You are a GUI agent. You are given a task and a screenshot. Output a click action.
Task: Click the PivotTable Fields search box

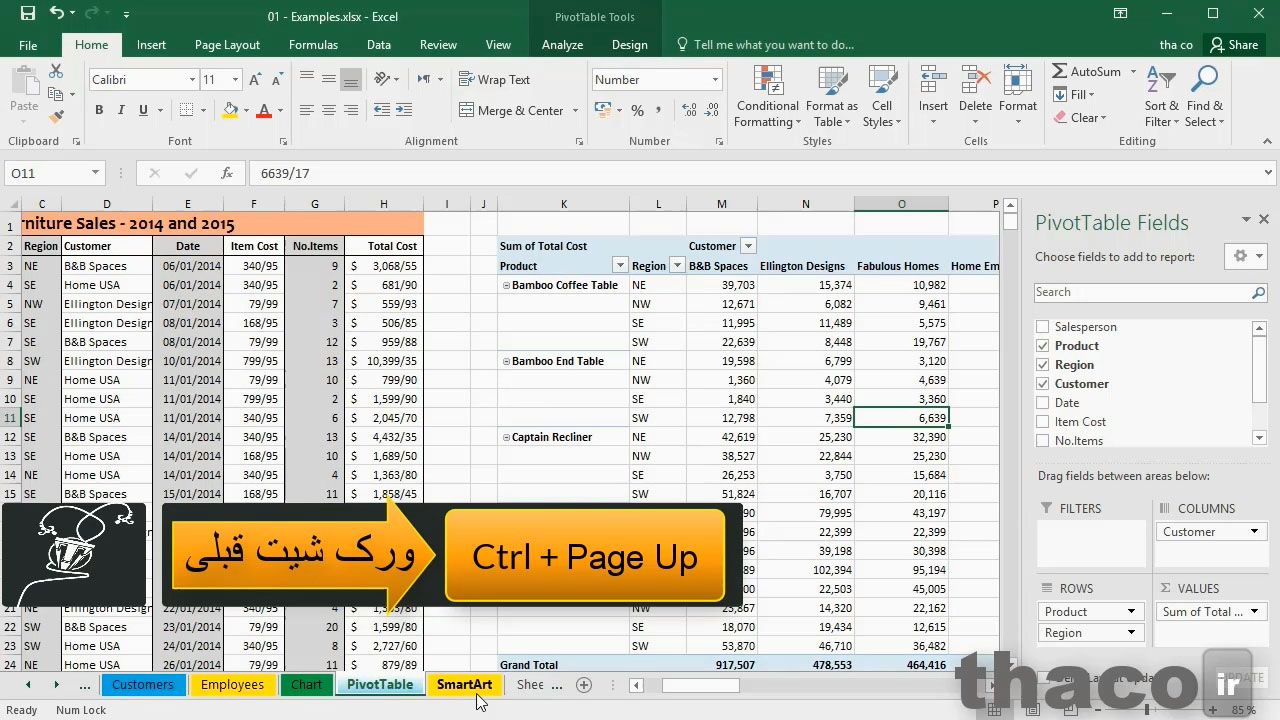(1151, 292)
